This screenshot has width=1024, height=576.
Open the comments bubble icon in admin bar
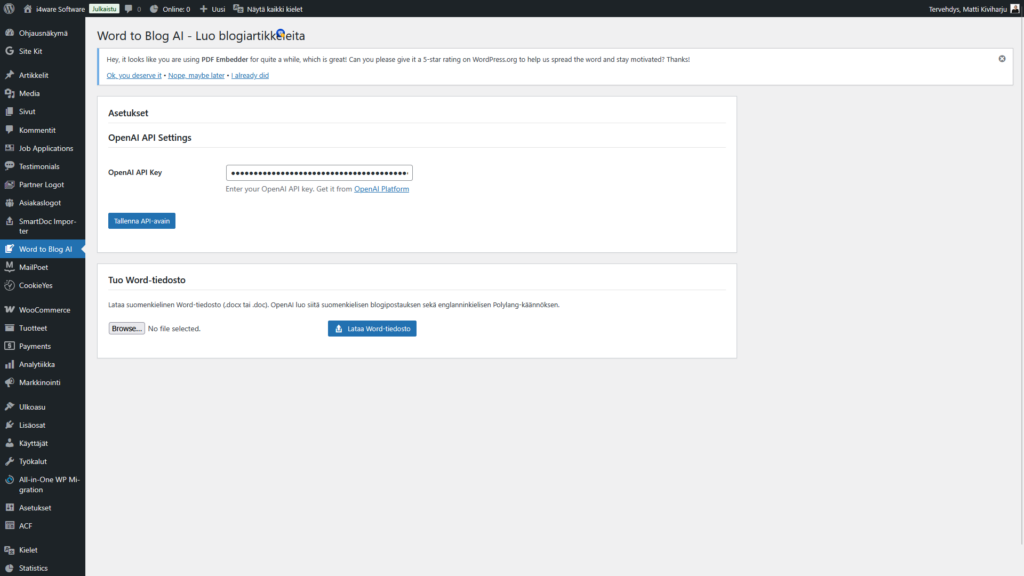[129, 9]
